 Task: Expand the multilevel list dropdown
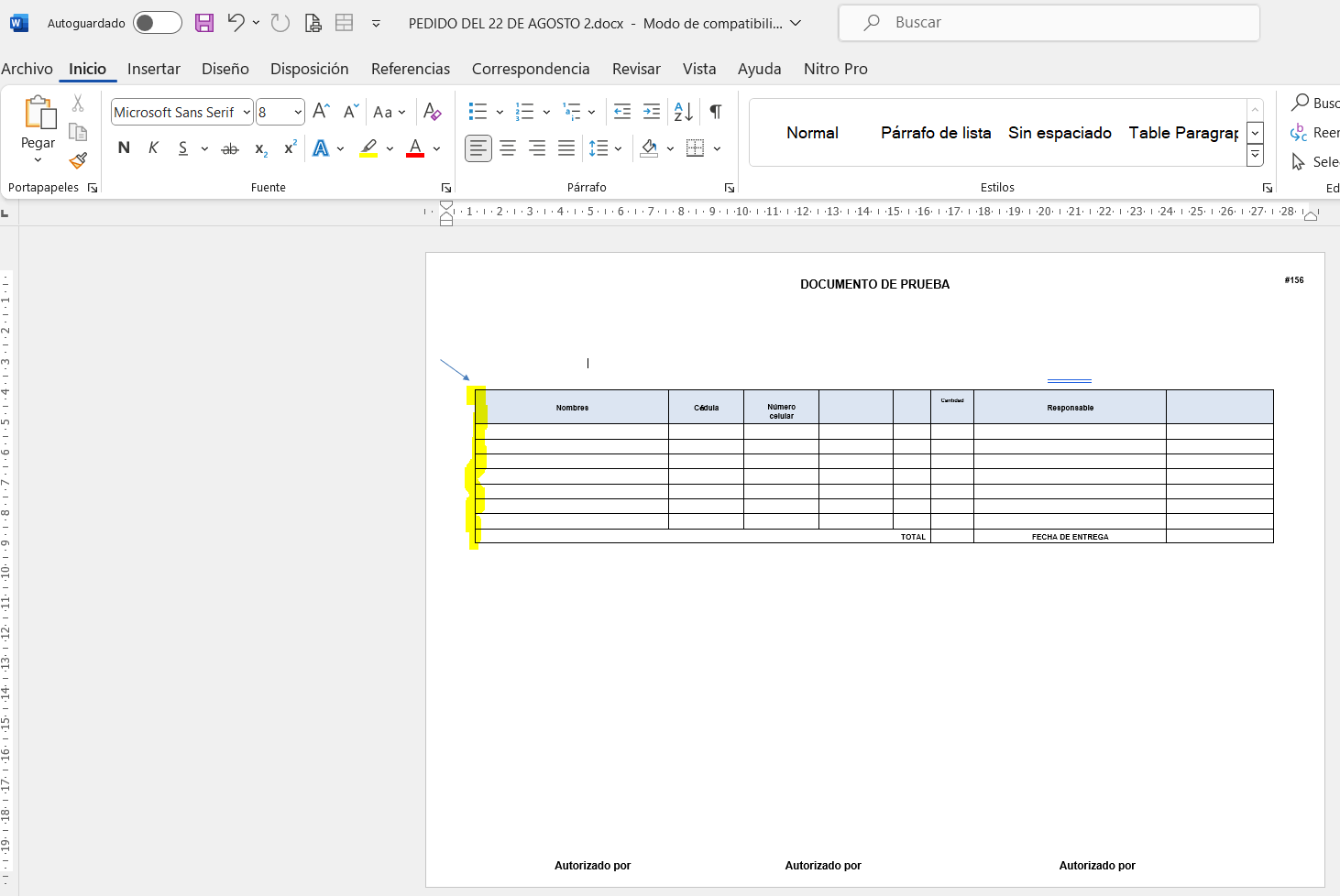pos(591,112)
